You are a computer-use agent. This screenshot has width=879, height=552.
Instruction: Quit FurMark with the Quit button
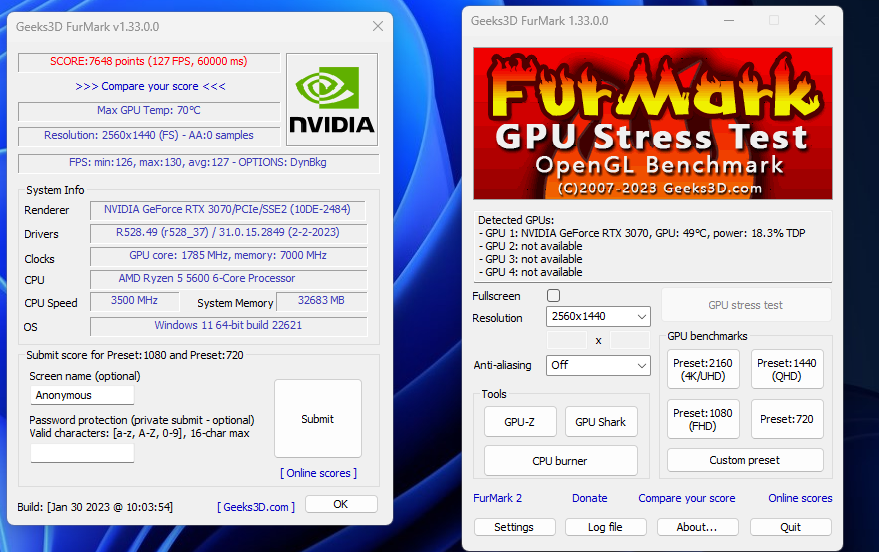[x=790, y=527]
